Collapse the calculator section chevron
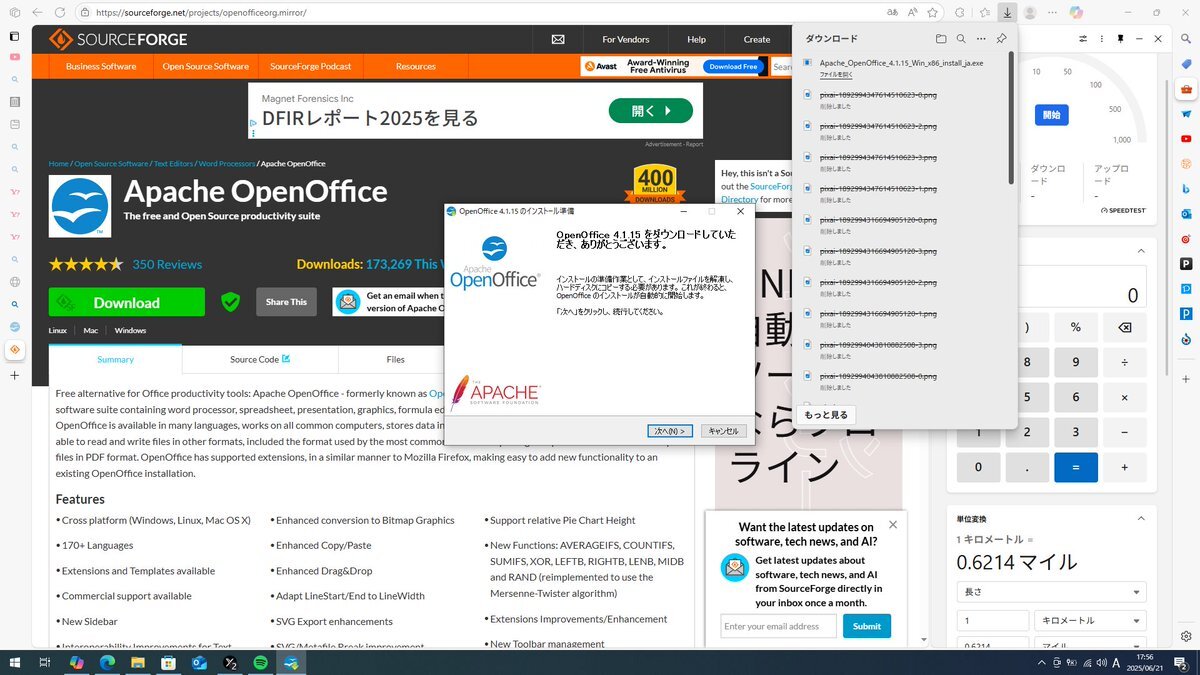Screen dimensions: 1200x675 1141,251
